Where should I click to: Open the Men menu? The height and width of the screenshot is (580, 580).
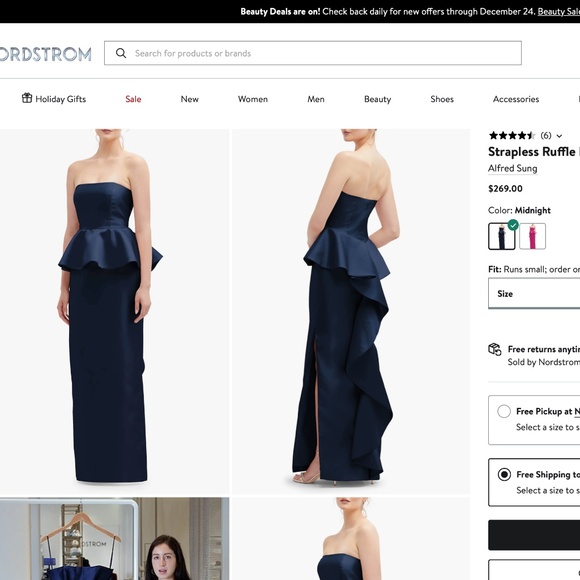316,99
